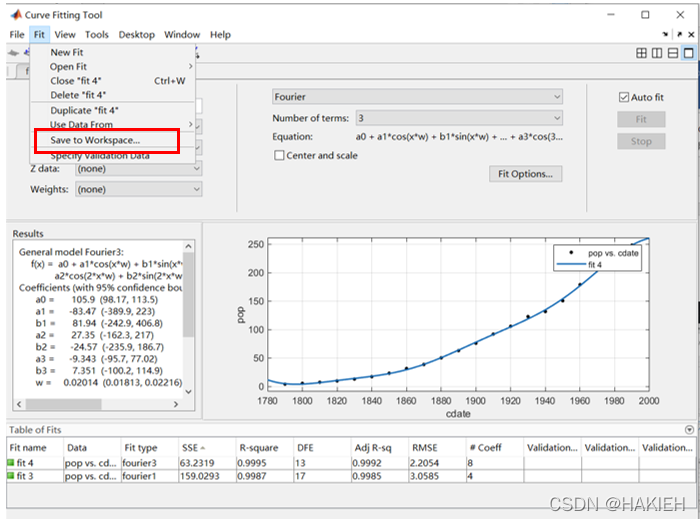The width and height of the screenshot is (700, 521).
Task: Choose New Fit from Fit menu
Action: pyautogui.click(x=112, y=52)
